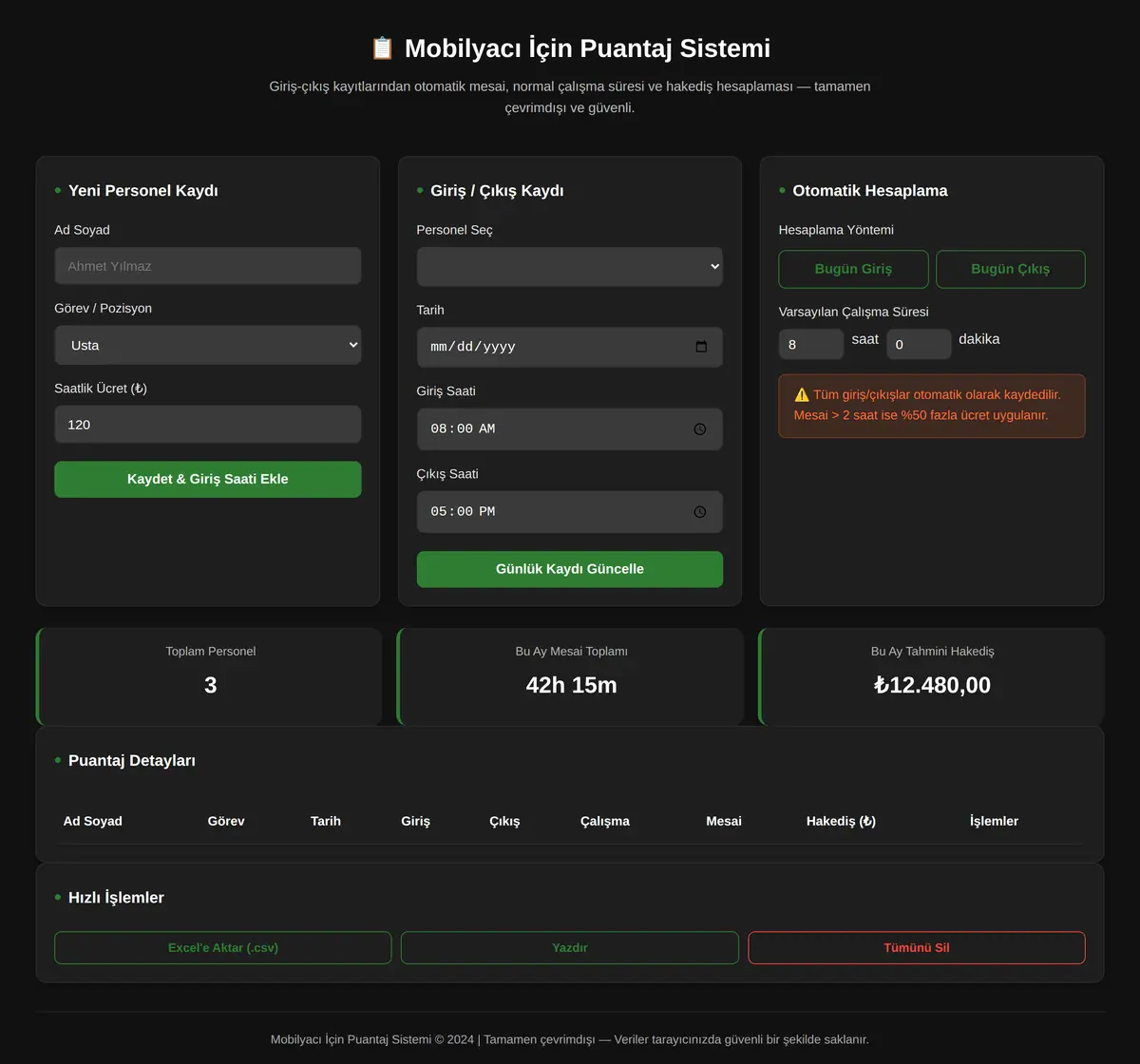Viewport: 1140px width, 1064px height.
Task: Open the clock picker for Giriş Saati
Action: [x=700, y=429]
